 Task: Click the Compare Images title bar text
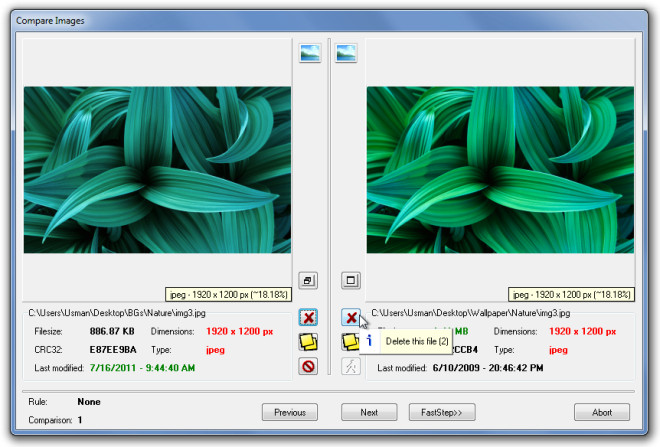[50, 21]
